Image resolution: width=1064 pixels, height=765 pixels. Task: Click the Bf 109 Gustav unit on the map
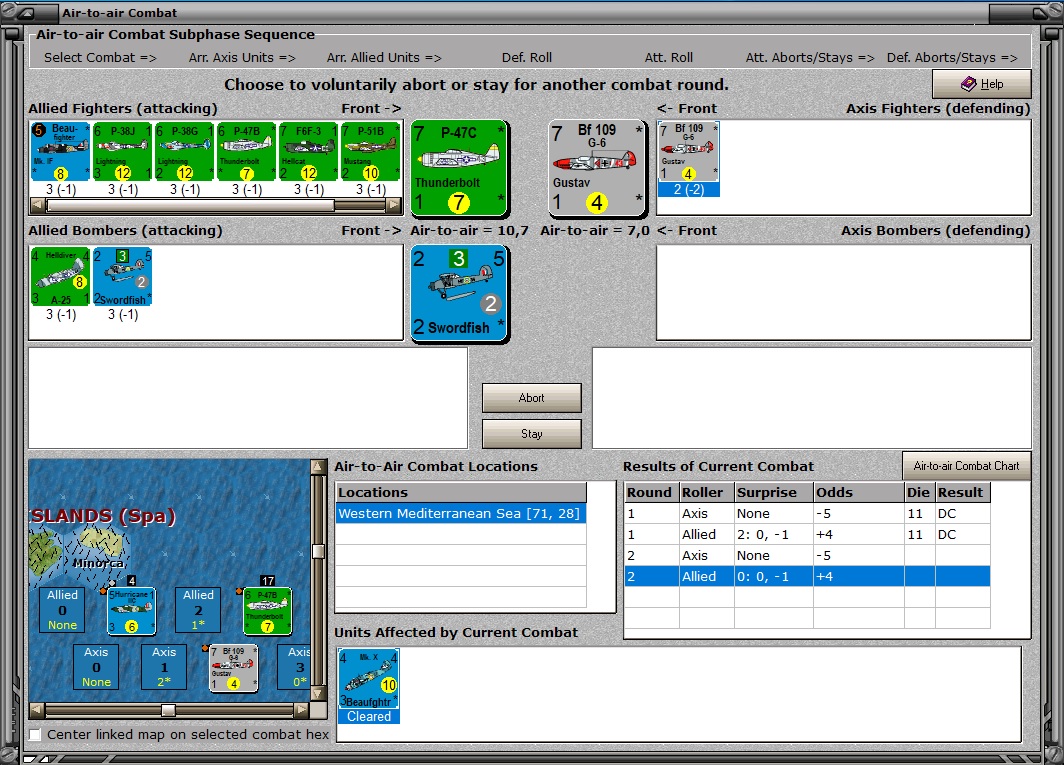233,669
